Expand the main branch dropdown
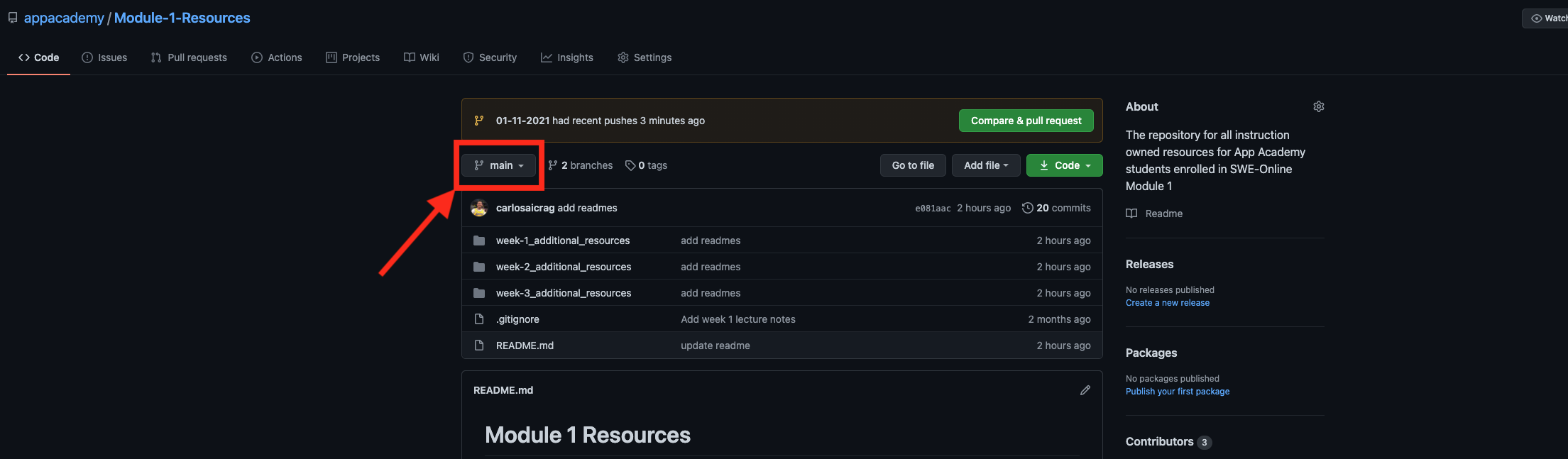 click(x=499, y=165)
